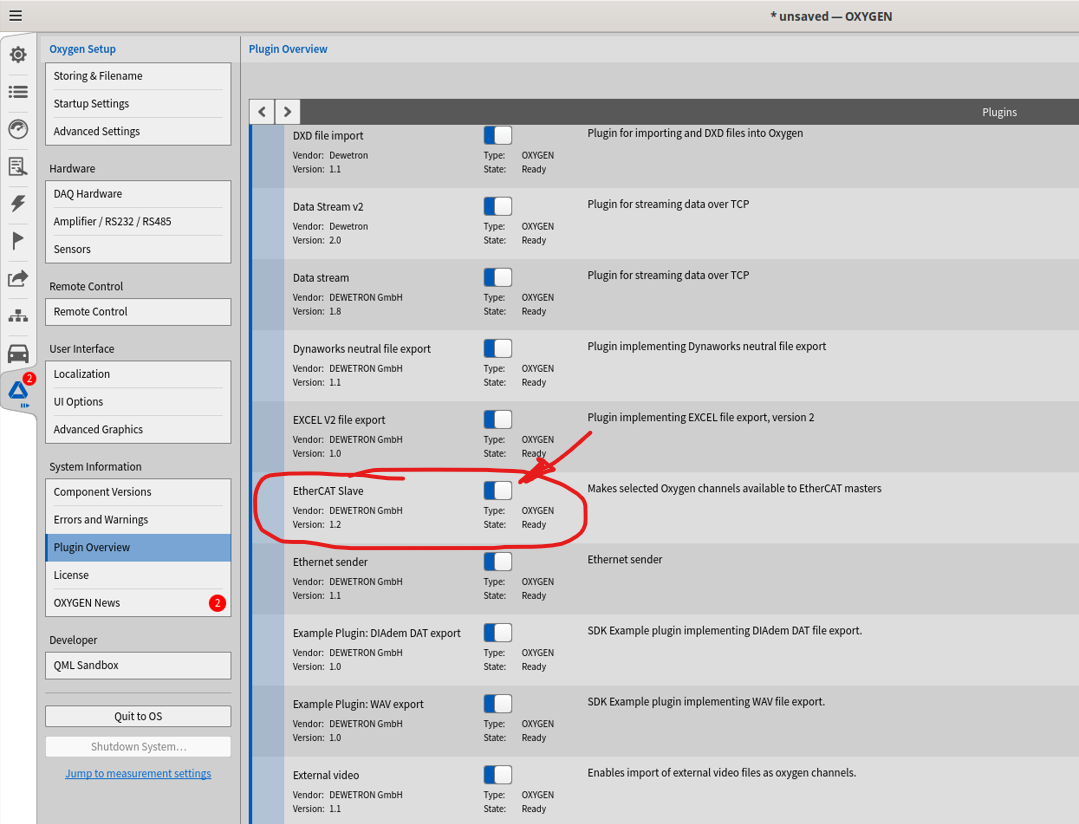Screen dimensions: 1079x824
Task: Click External video plugin name
Action: [x=326, y=775]
